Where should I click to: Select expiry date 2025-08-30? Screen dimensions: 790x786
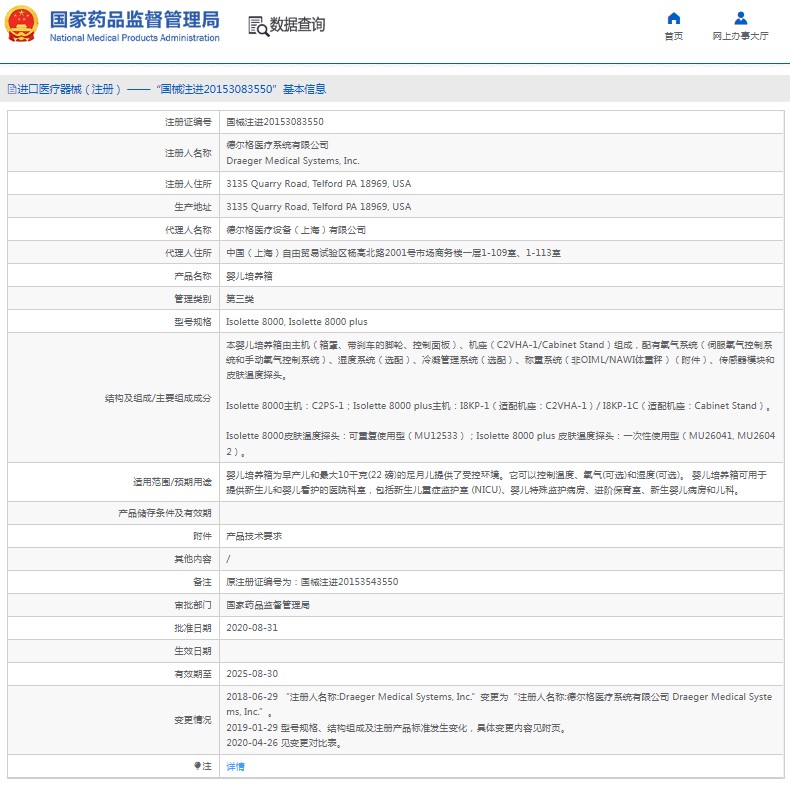[252, 674]
